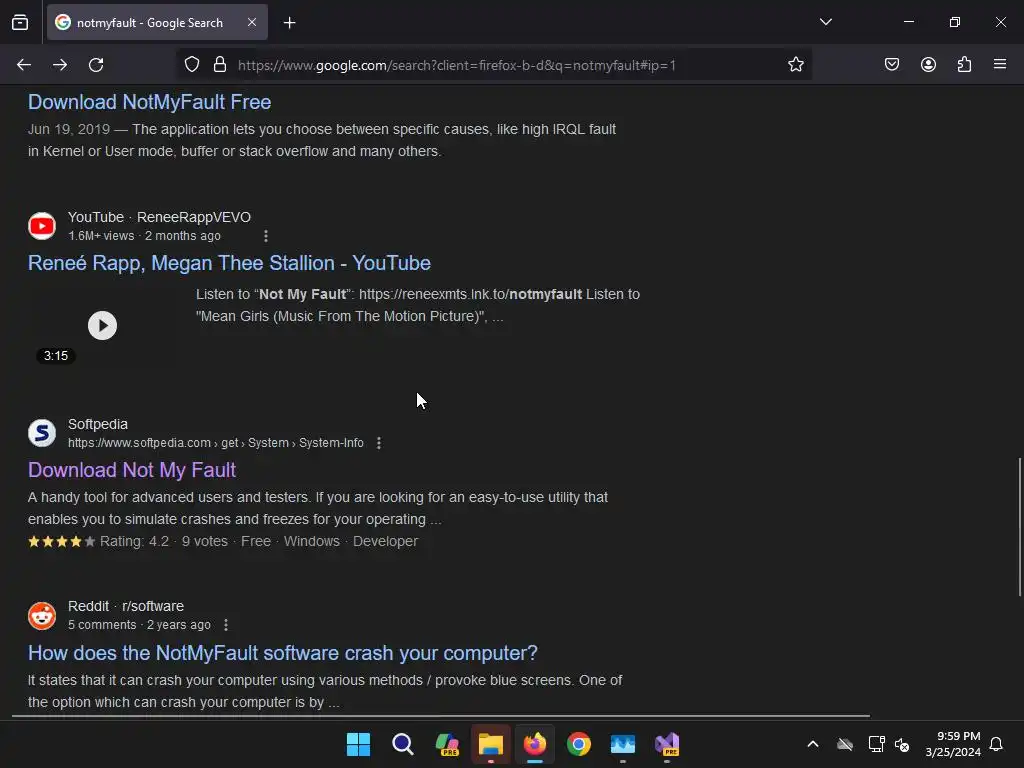Expand the list all tabs chevron
1024x768 pixels.
[x=825, y=22]
